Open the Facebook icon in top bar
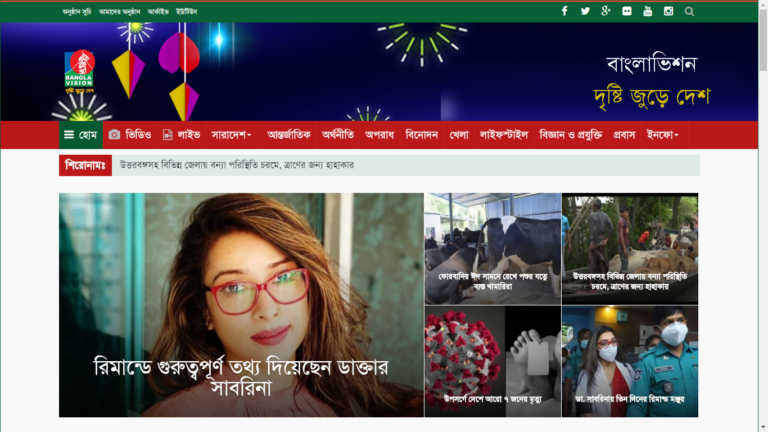This screenshot has width=768, height=432. (x=564, y=11)
